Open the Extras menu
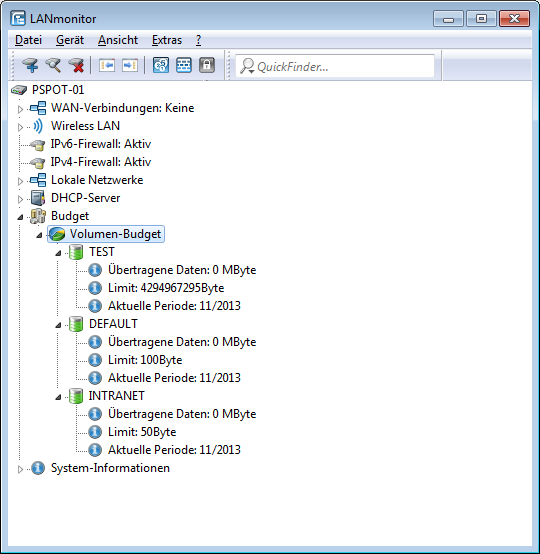Screen dimensions: 540x554 167,40
